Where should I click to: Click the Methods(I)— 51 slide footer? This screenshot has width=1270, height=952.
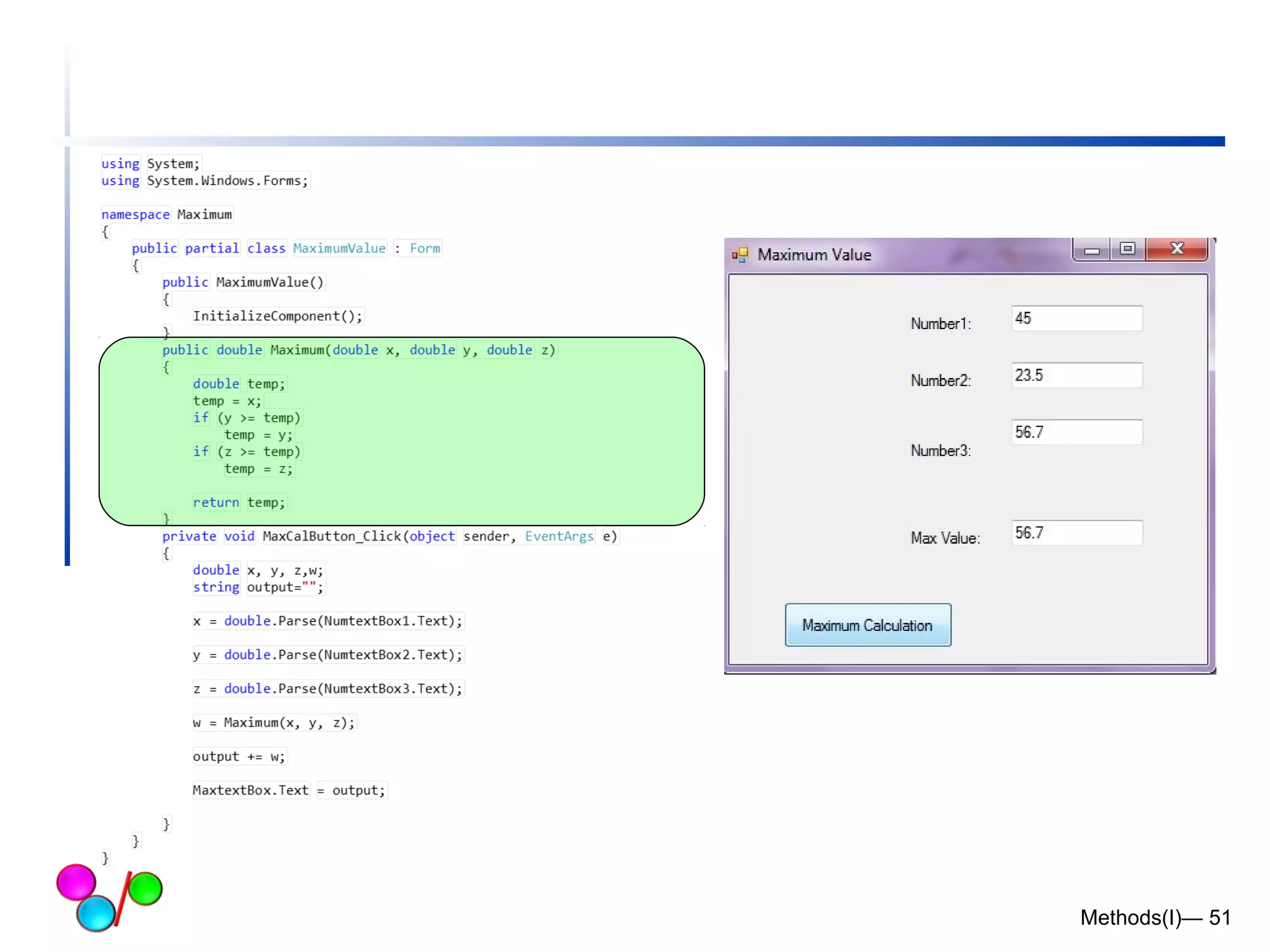pyautogui.click(x=1154, y=917)
